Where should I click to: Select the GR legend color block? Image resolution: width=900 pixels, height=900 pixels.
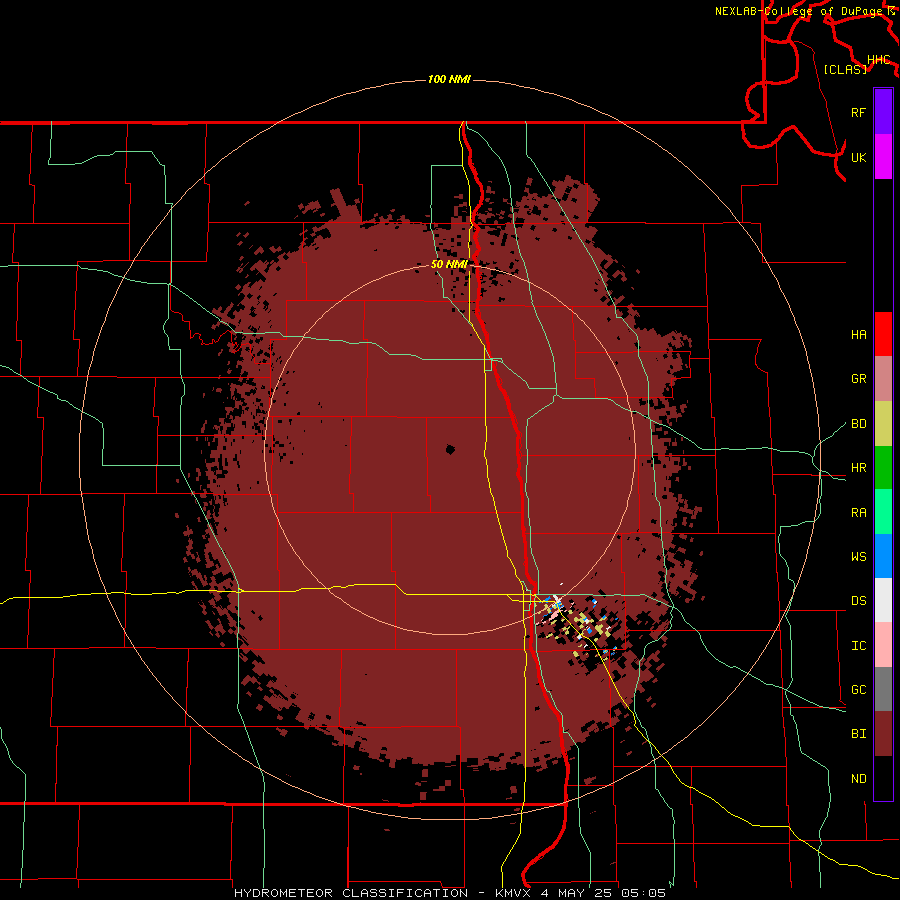tap(883, 379)
